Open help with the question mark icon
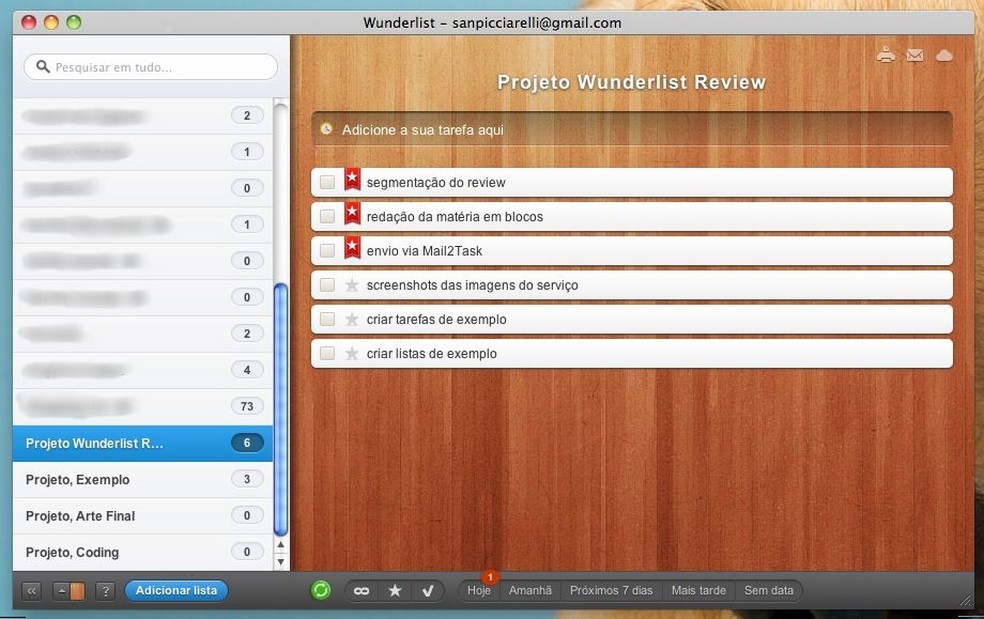The image size is (984, 619). click(x=105, y=590)
